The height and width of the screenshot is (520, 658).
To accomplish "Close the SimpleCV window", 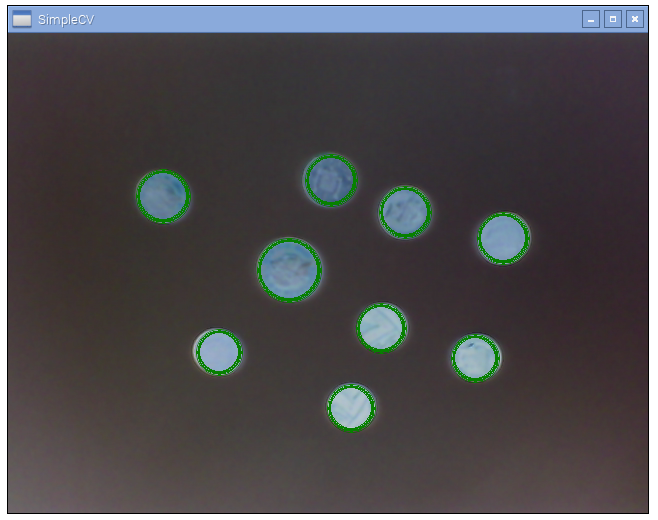I will click(x=634, y=19).
